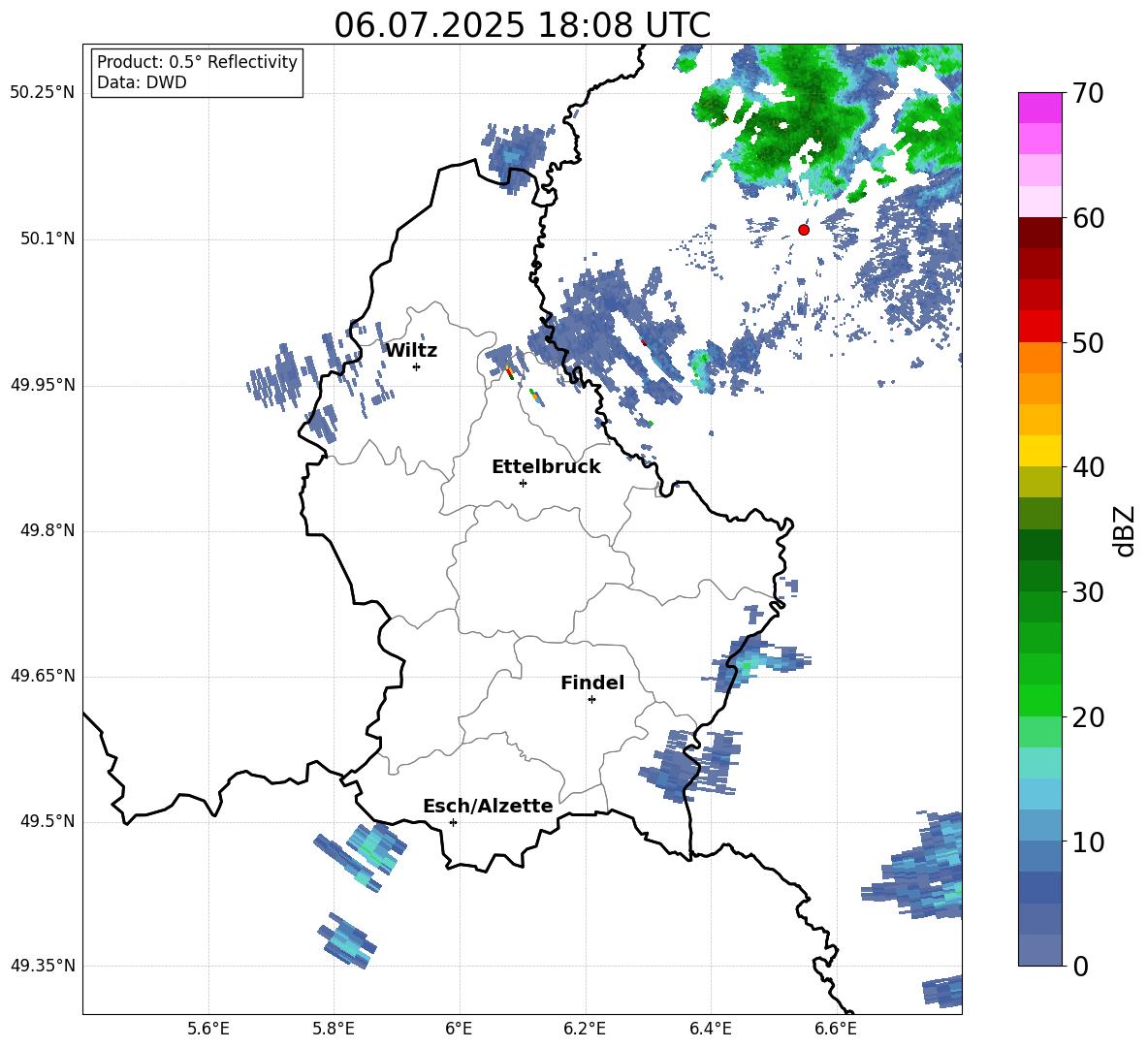Click the 'Esch/Alzette' city label

(x=488, y=806)
